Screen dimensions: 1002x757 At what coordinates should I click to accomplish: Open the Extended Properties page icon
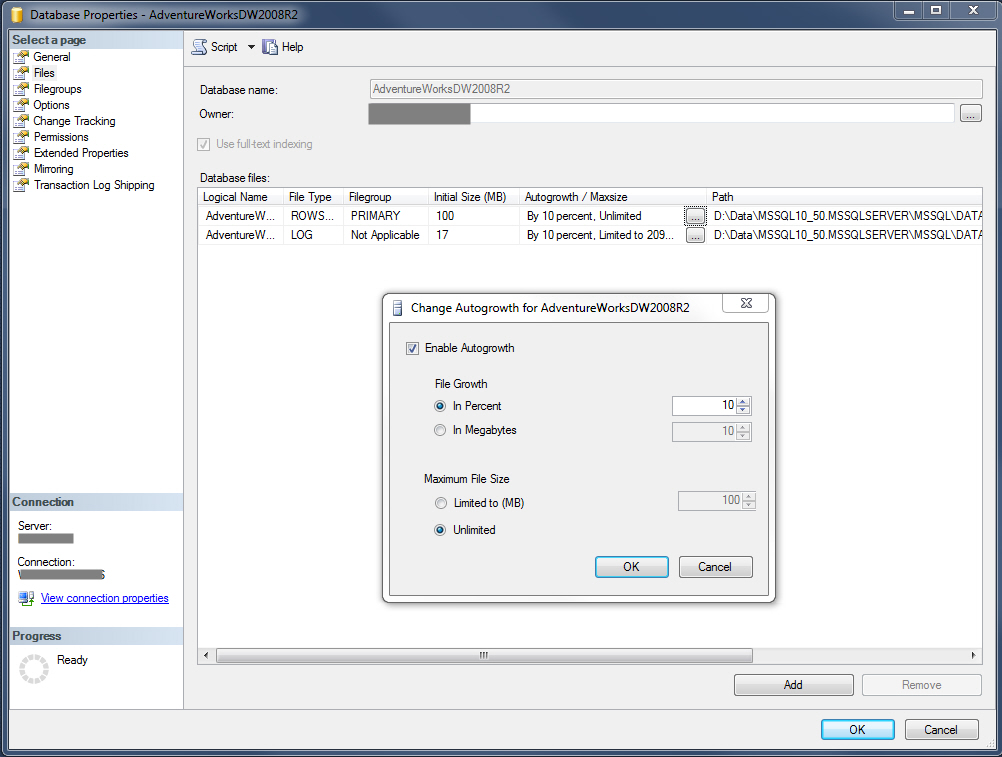tap(20, 152)
